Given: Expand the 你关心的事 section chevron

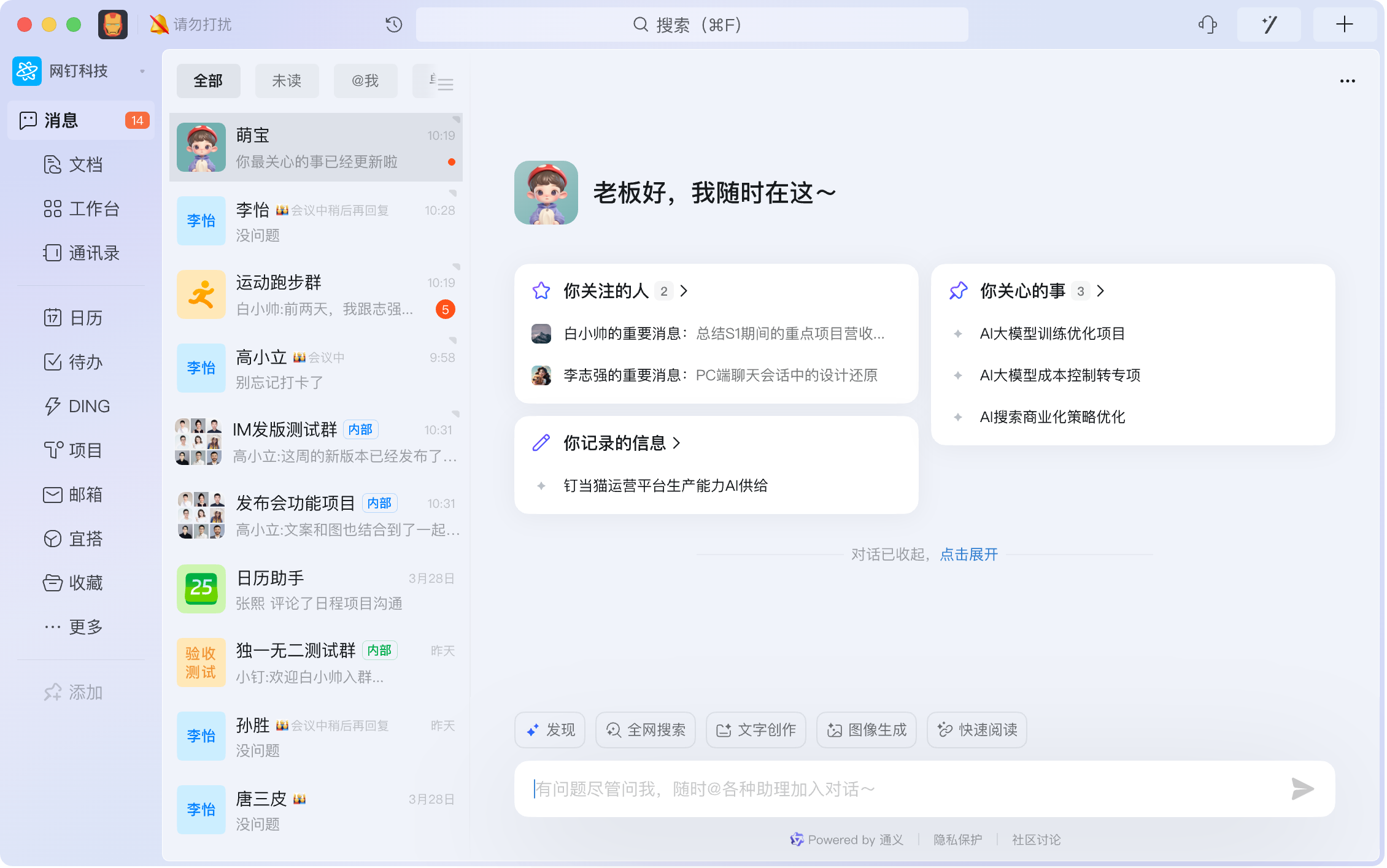Looking at the screenshot, I should [1101, 291].
